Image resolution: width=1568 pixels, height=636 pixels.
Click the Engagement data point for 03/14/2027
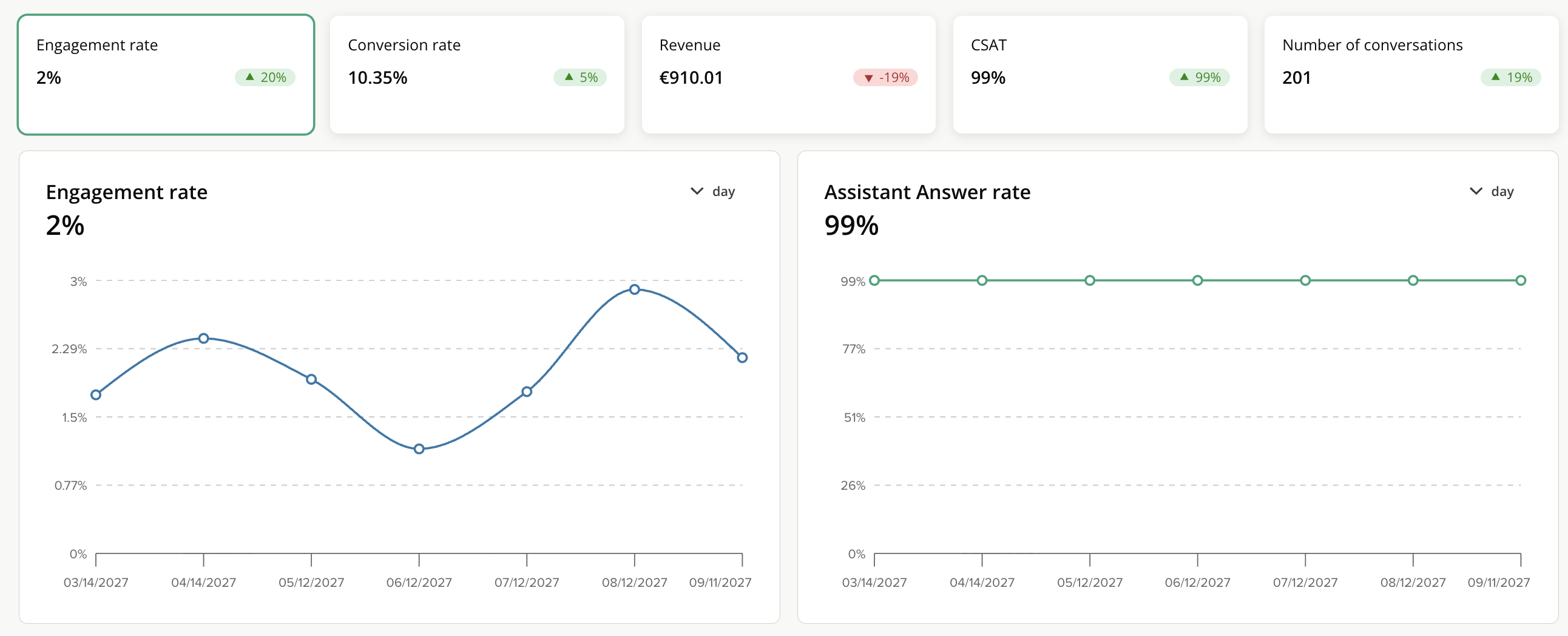point(95,394)
